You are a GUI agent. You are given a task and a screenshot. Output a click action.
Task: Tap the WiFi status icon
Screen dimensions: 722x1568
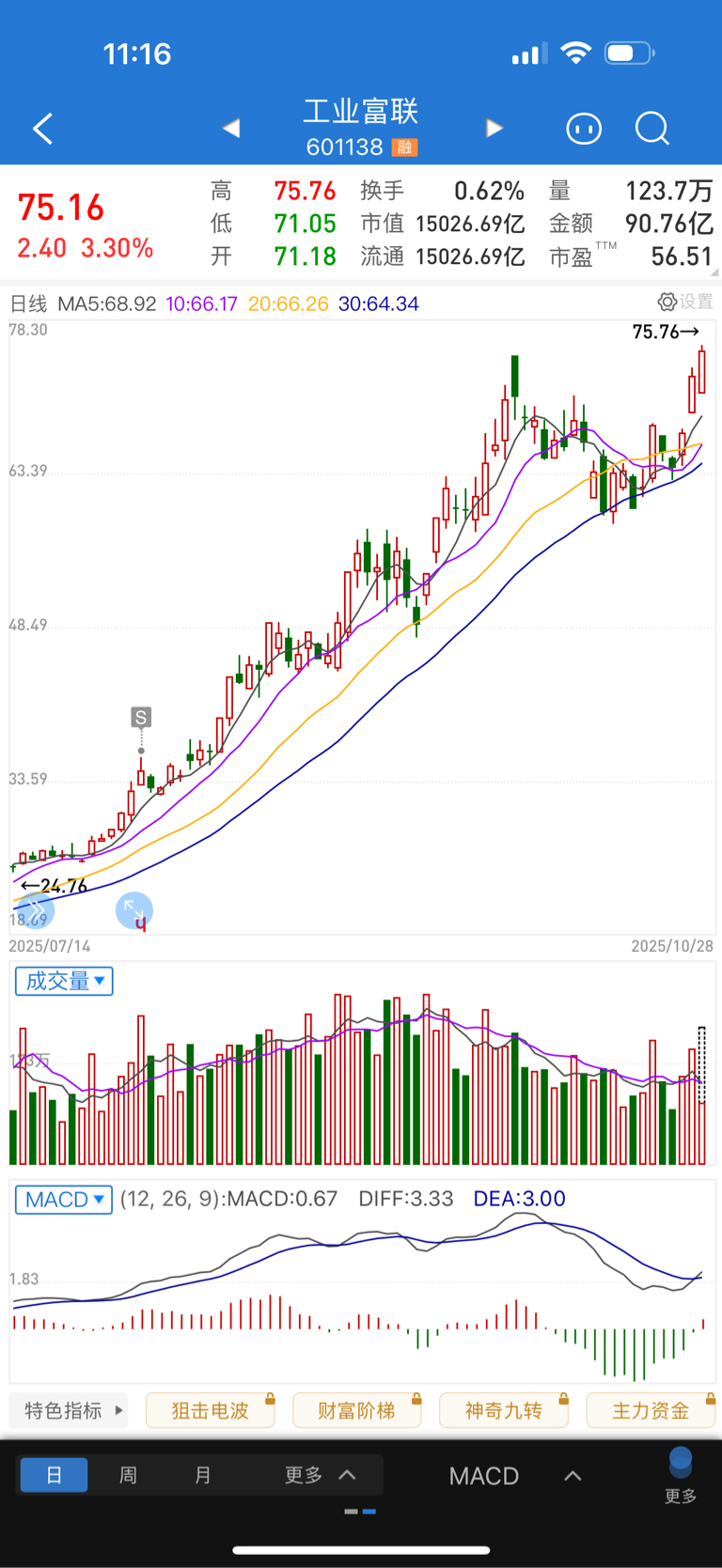[x=575, y=53]
